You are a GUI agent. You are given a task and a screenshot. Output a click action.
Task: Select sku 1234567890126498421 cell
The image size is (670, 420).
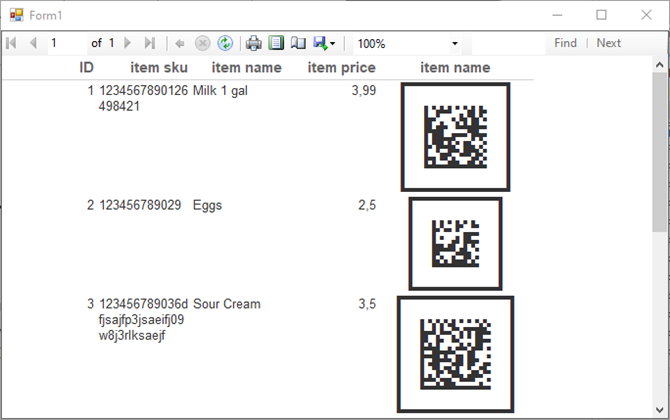coord(143,98)
